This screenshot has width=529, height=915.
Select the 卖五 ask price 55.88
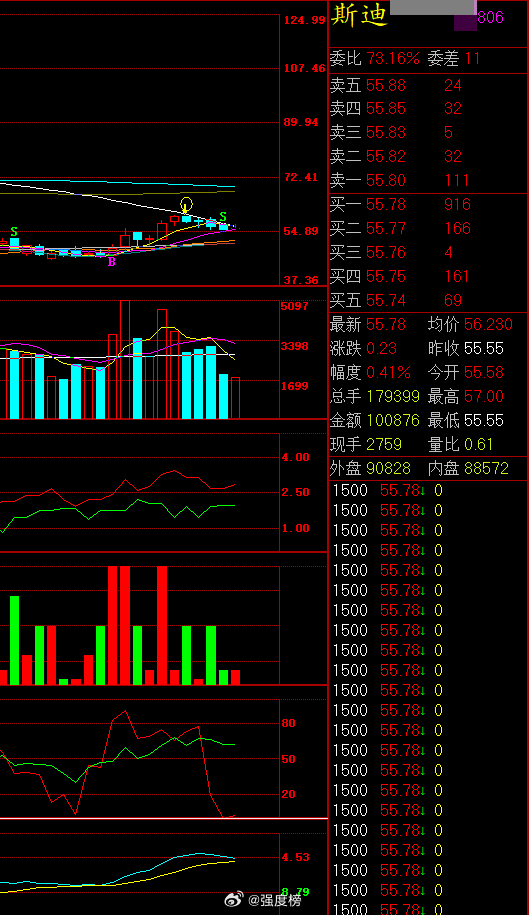[x=386, y=86]
